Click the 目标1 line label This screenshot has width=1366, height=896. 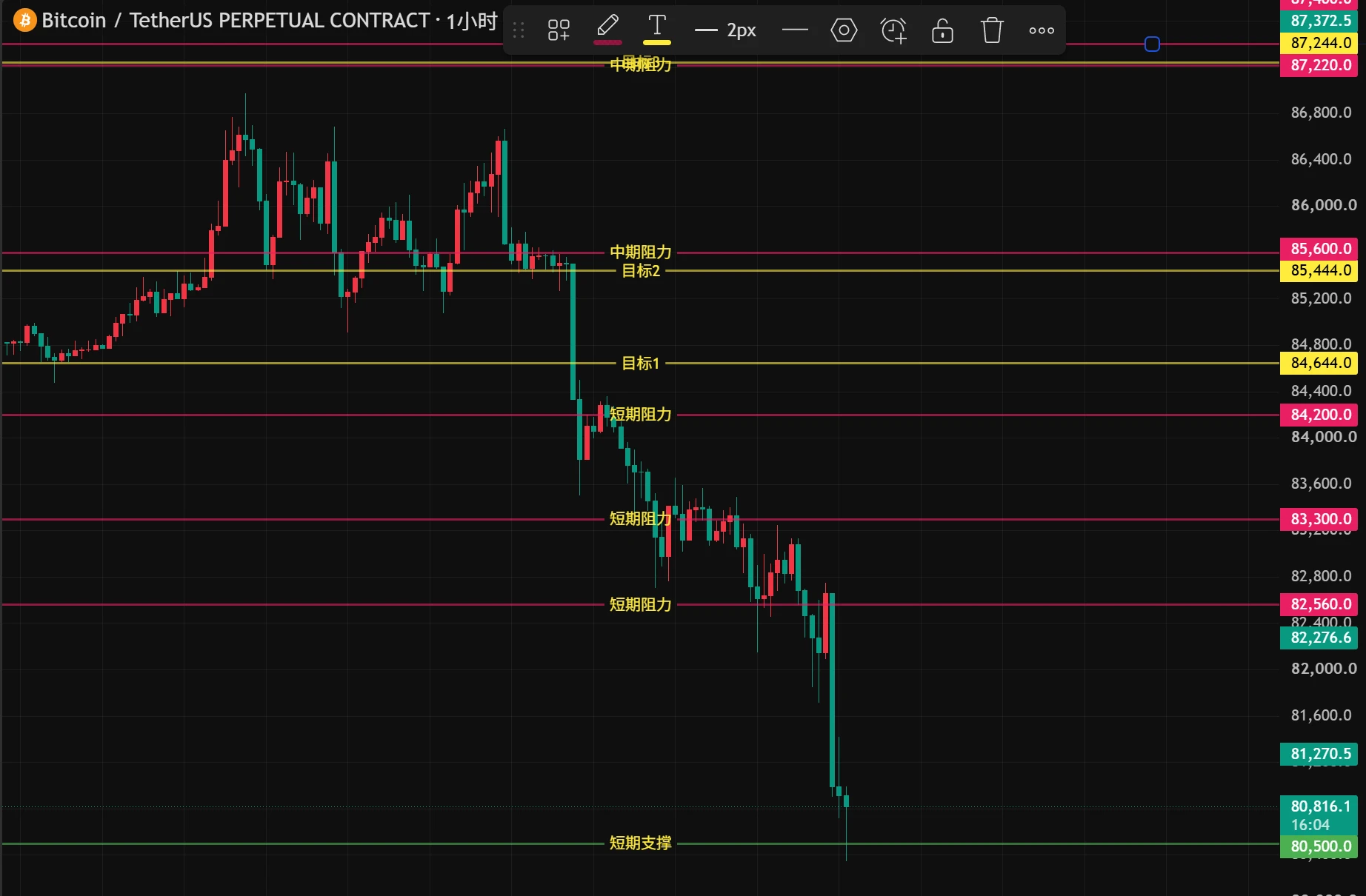[x=641, y=364]
